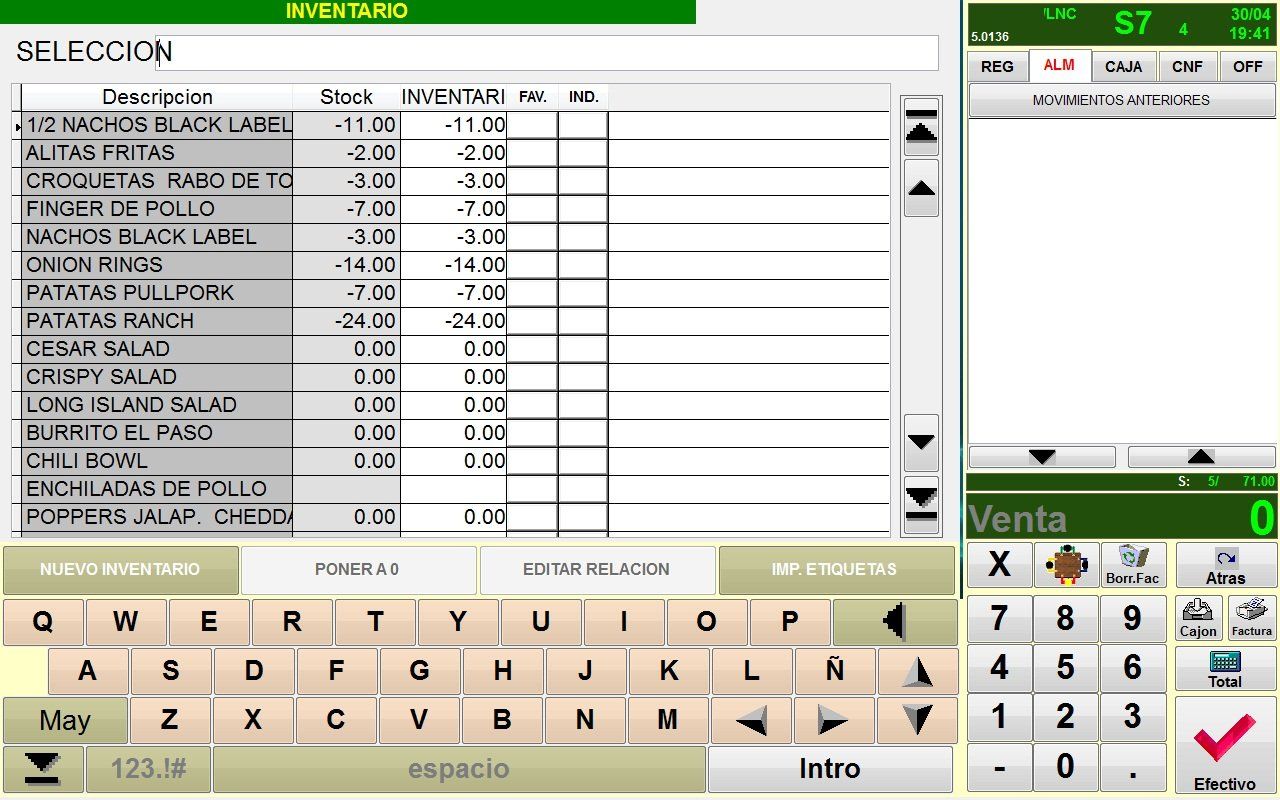This screenshot has width=1280, height=800.
Task: Click the Borr.Fac recycle bin icon
Action: click(x=1133, y=565)
